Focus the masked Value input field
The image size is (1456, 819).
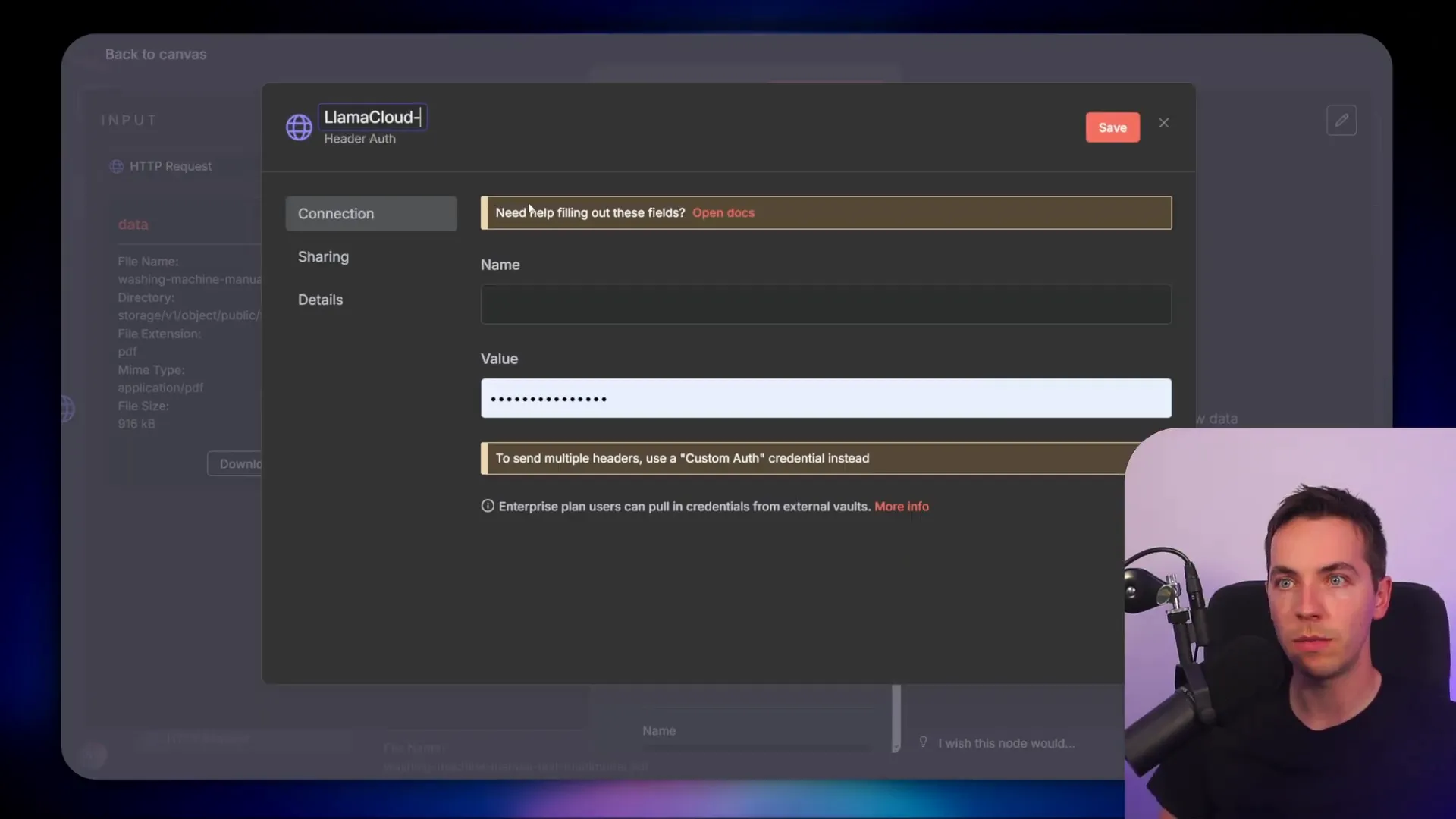(x=826, y=398)
